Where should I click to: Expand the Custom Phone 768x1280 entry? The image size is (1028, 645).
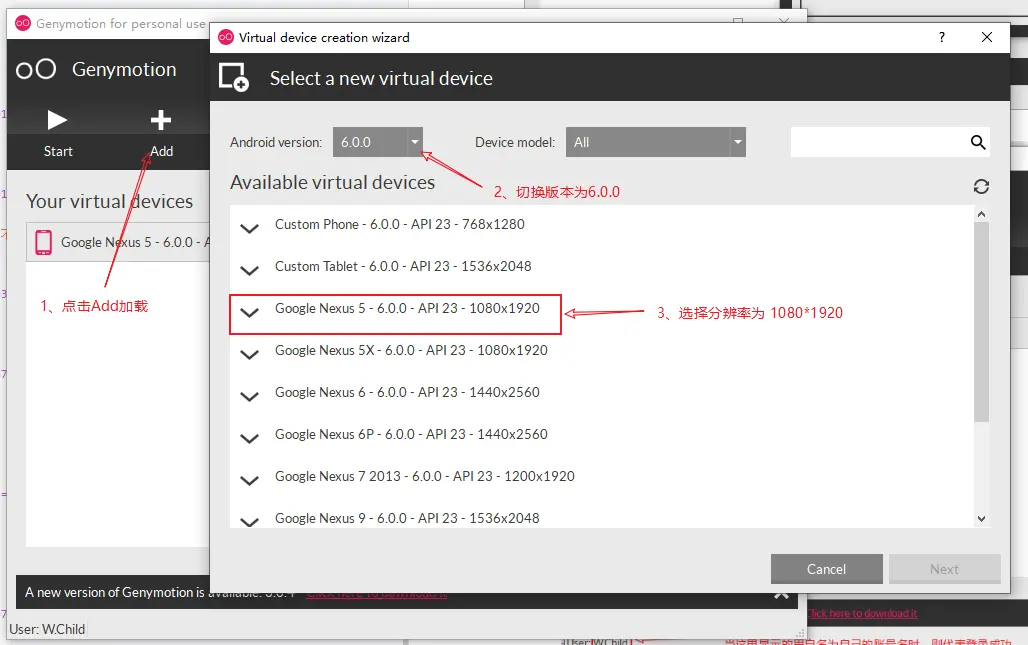(249, 229)
